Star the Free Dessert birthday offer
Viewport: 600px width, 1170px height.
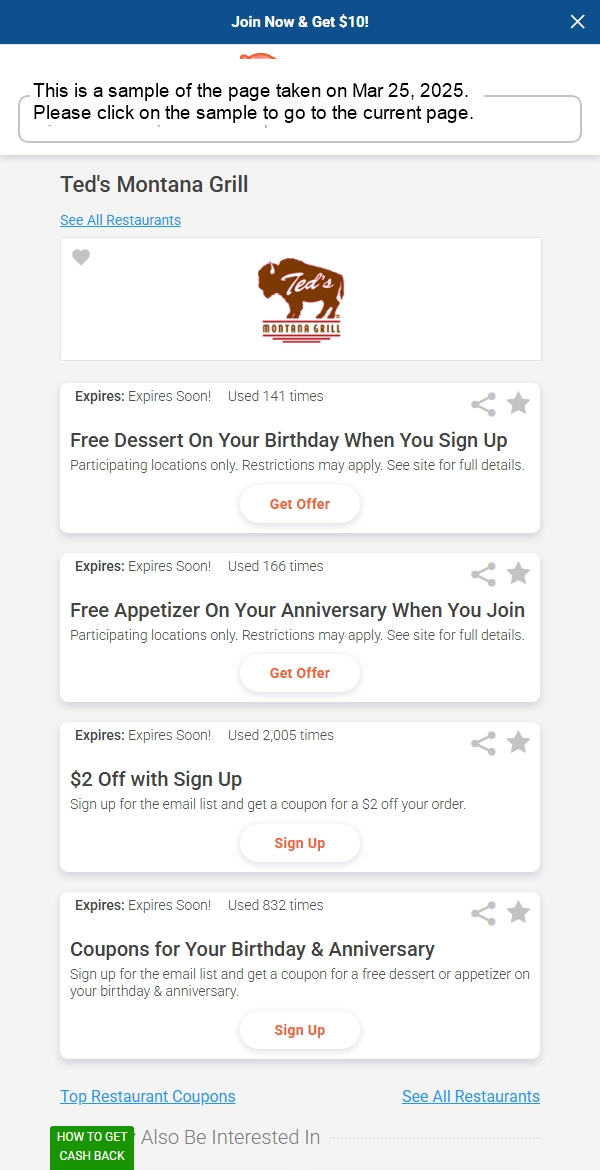(x=518, y=404)
